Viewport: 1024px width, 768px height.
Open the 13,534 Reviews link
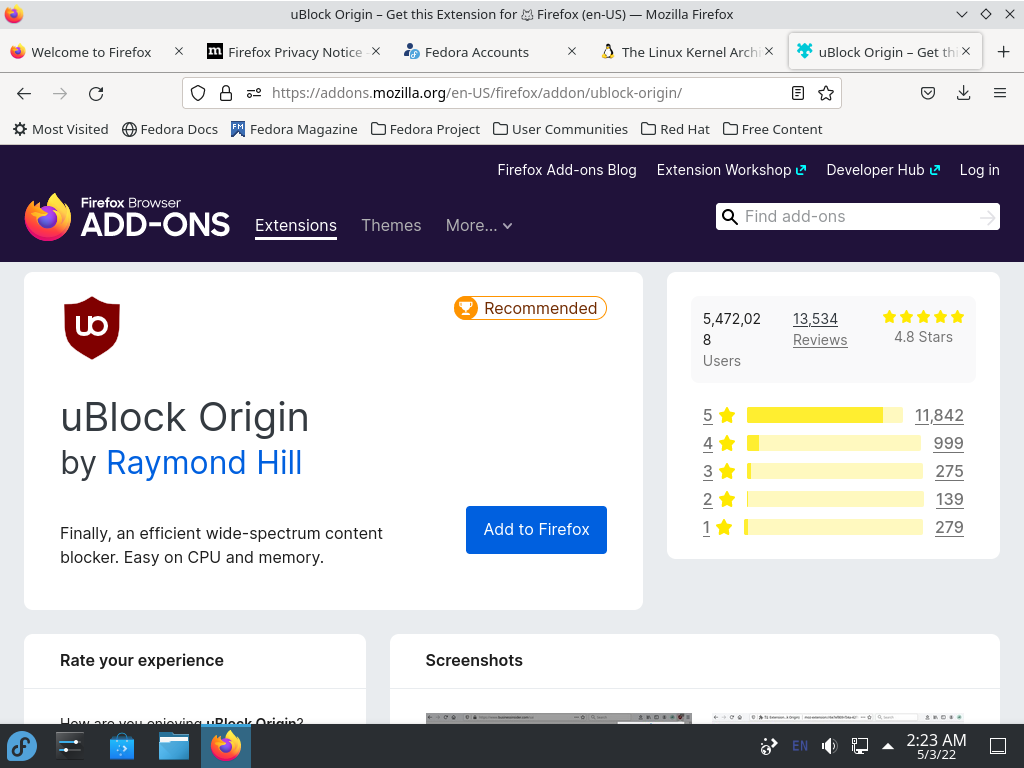820,329
